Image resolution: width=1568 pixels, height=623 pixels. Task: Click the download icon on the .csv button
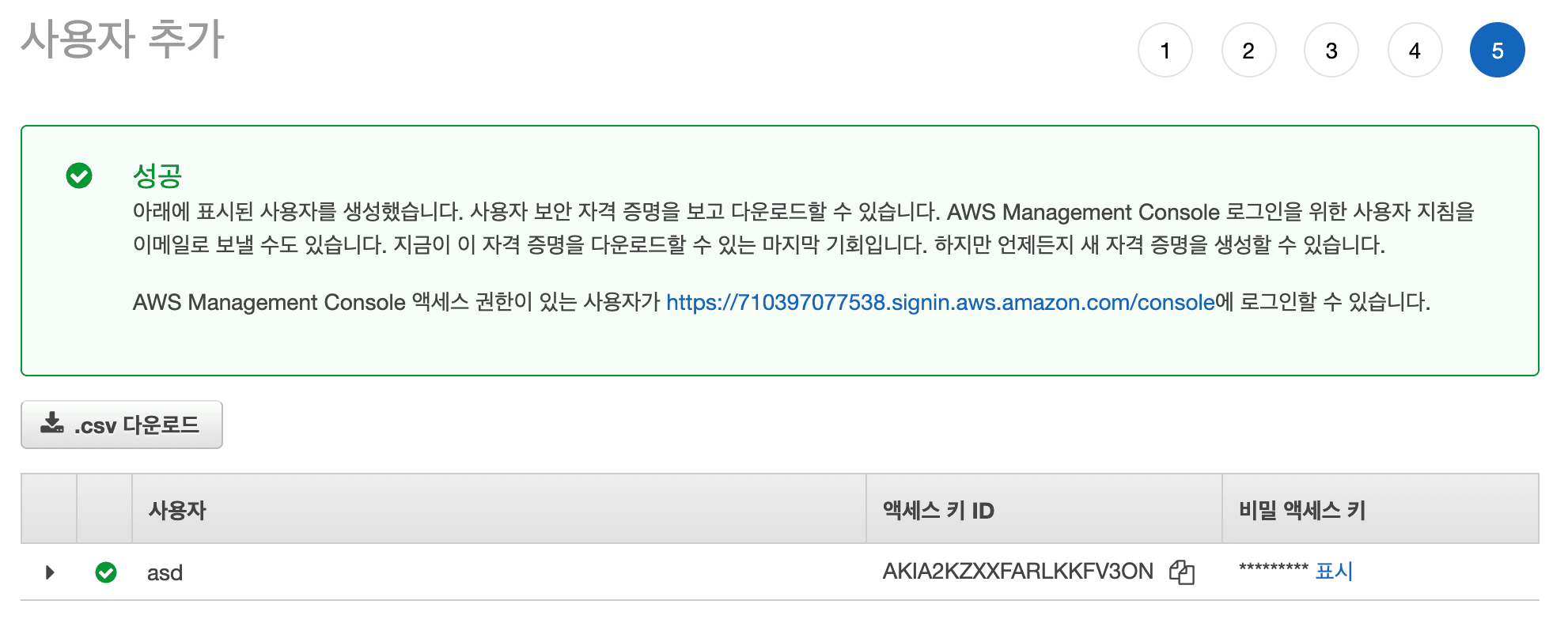point(52,423)
